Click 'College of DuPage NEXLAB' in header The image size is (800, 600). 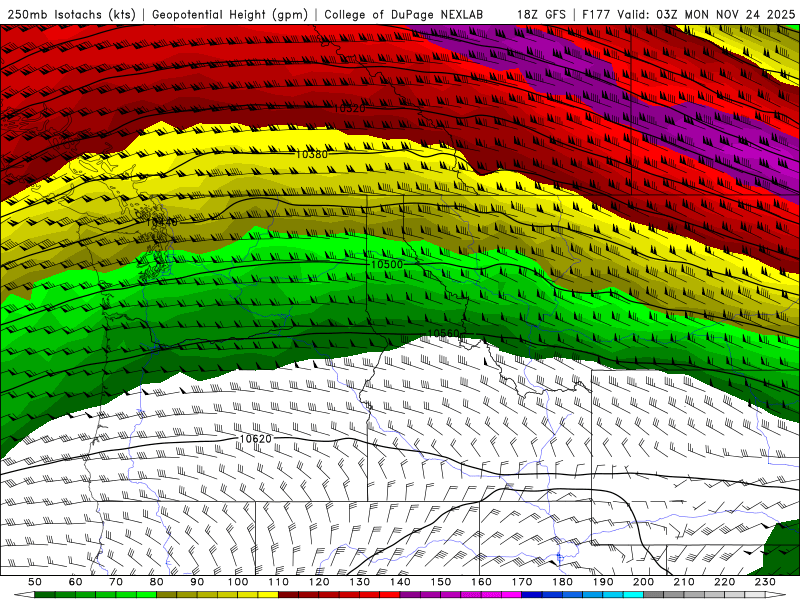click(403, 15)
